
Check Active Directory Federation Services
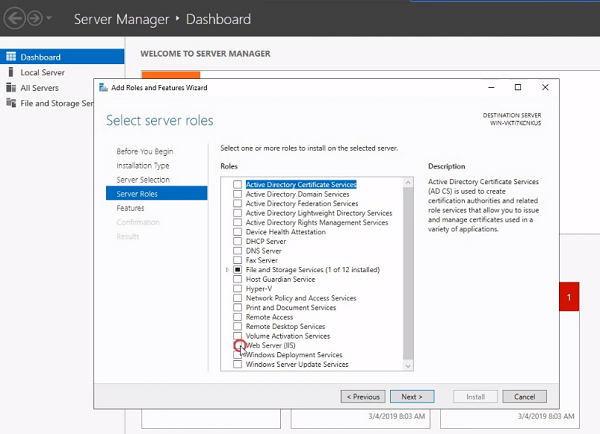point(237,203)
